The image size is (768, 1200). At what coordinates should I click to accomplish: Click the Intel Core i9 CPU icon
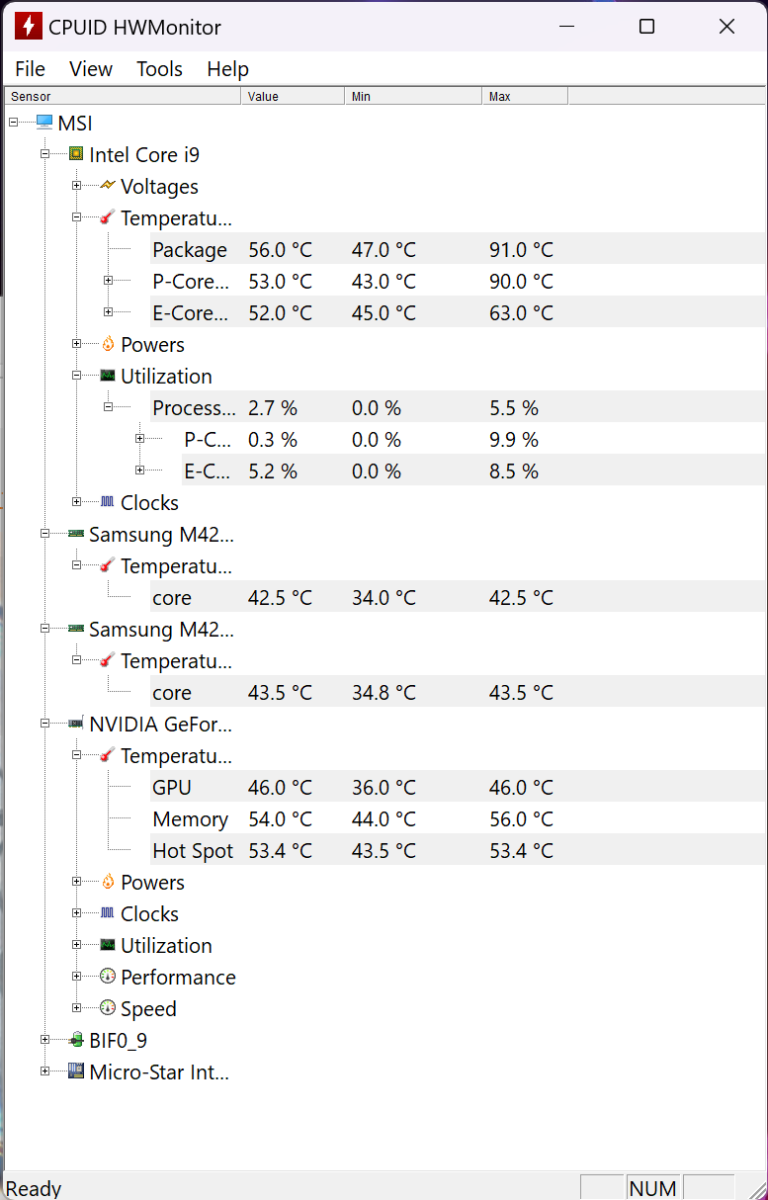tap(76, 155)
